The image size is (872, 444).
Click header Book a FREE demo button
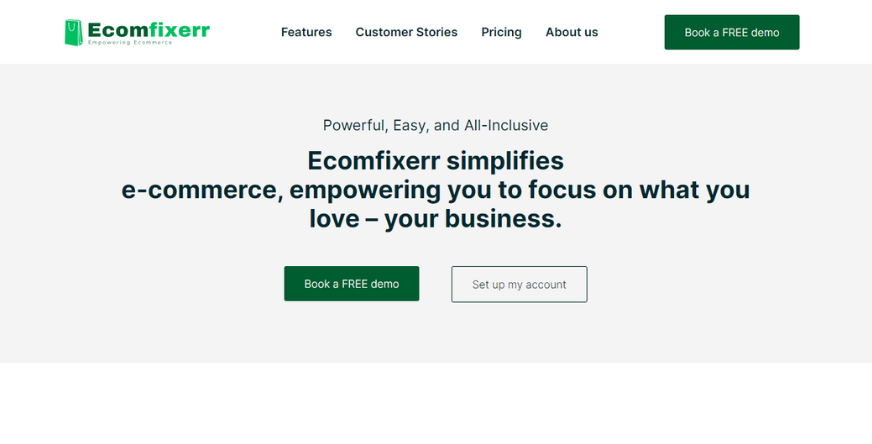click(x=732, y=32)
